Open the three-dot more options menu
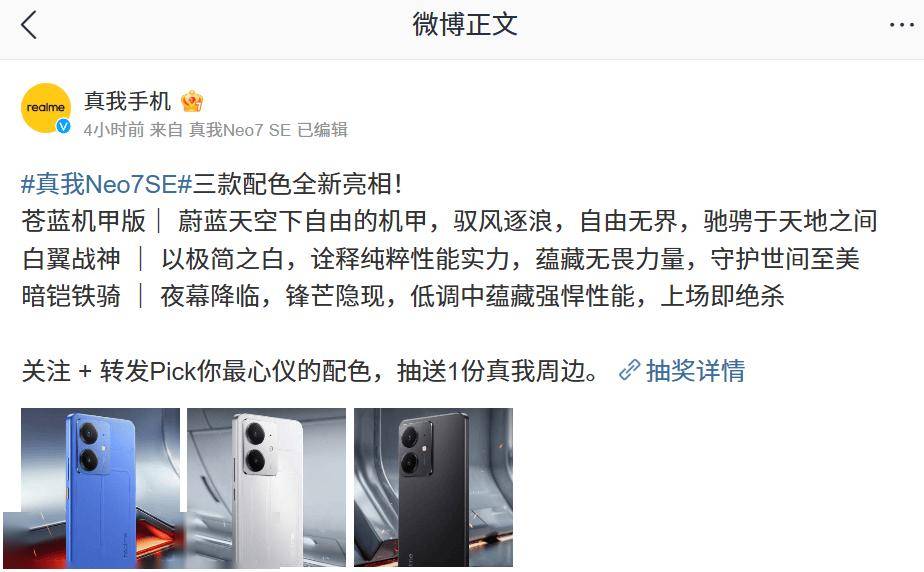This screenshot has width=924, height=572. pyautogui.click(x=901, y=25)
